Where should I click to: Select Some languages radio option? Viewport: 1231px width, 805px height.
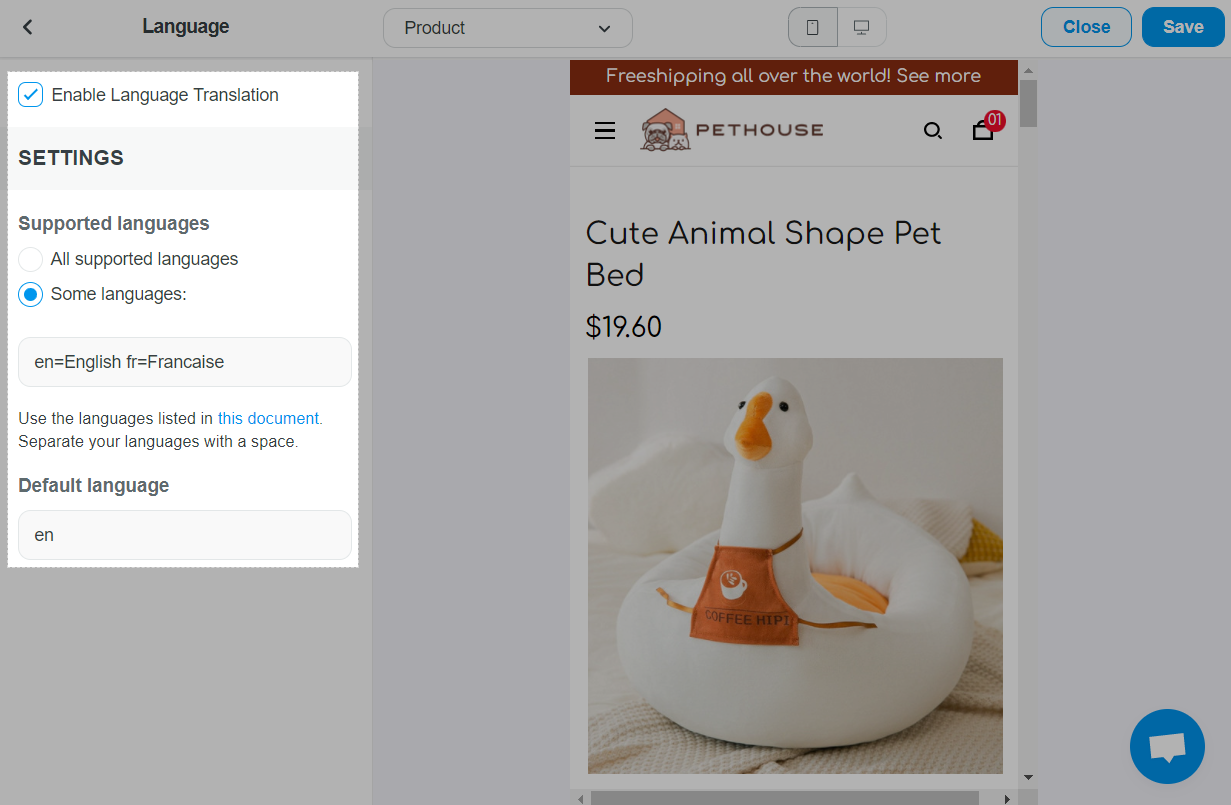pos(31,294)
